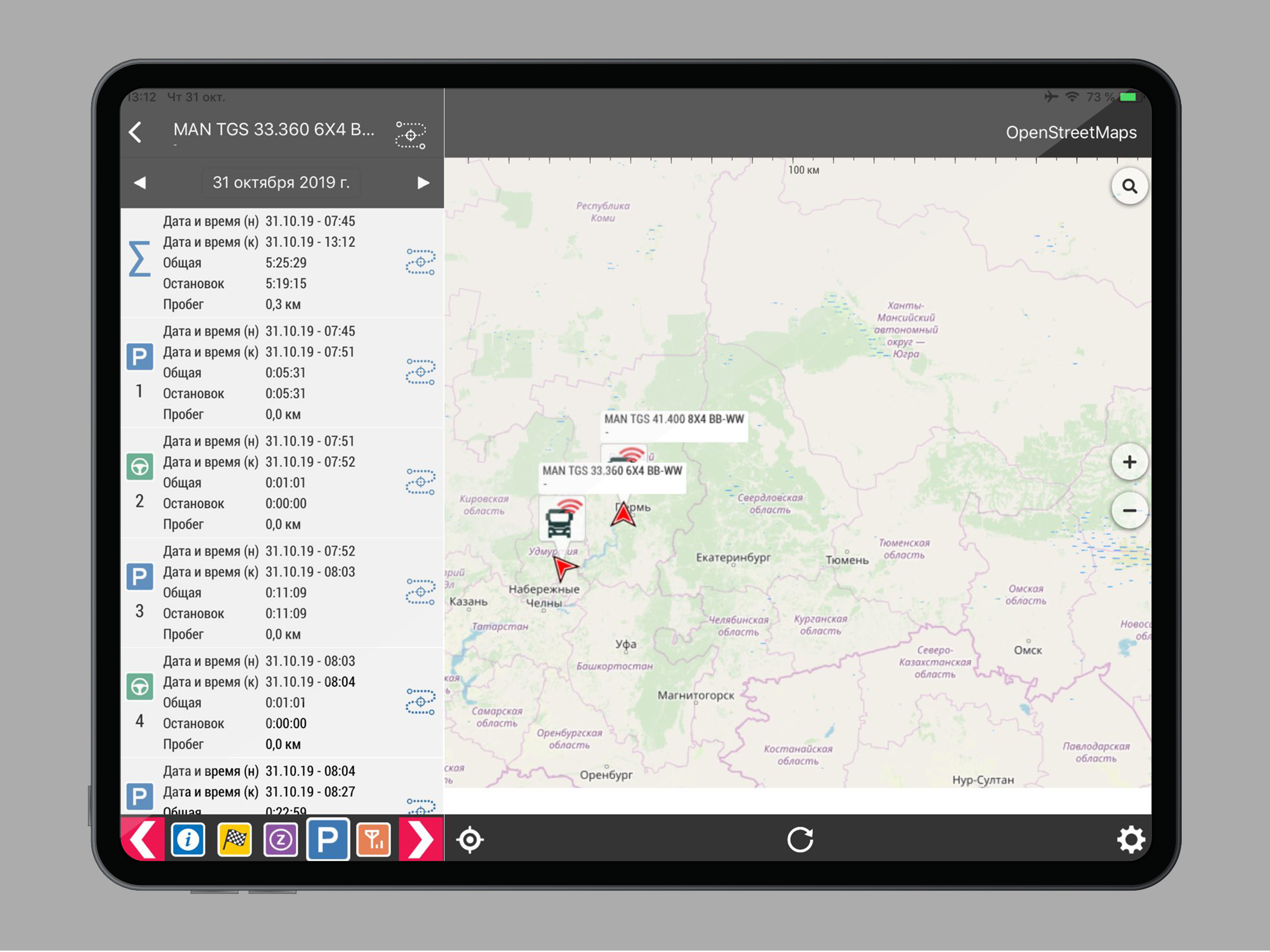Open the date picker 31 октября 2019 г.
This screenshot has height=952, width=1270.
(281, 183)
